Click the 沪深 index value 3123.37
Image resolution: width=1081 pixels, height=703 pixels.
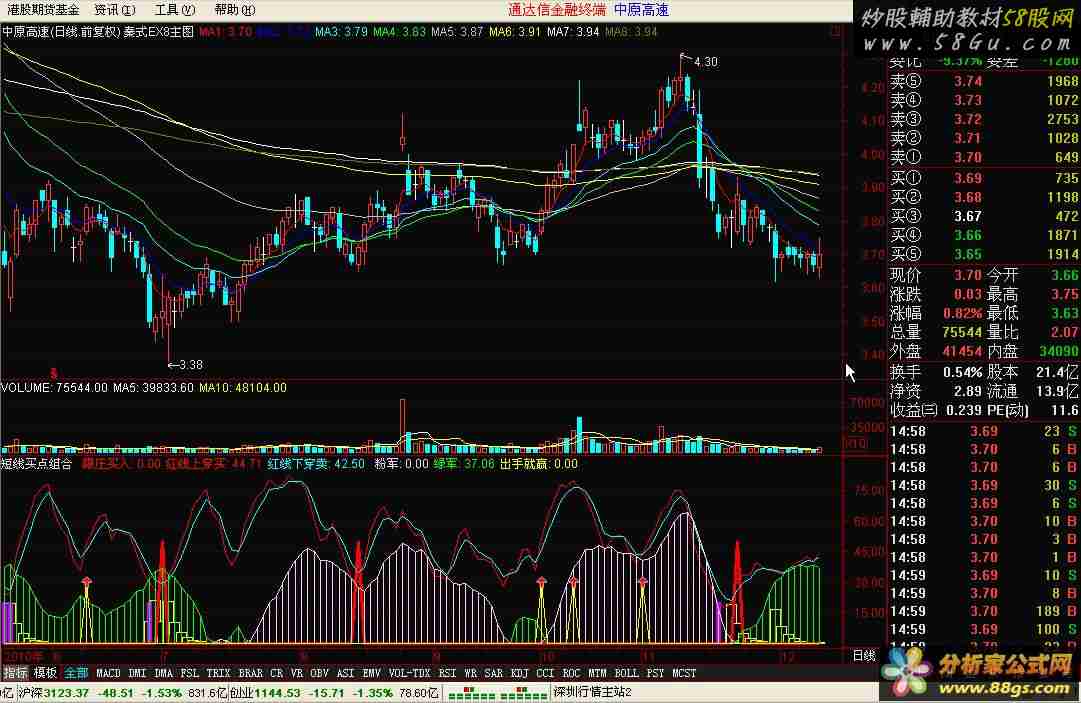[x=66, y=693]
